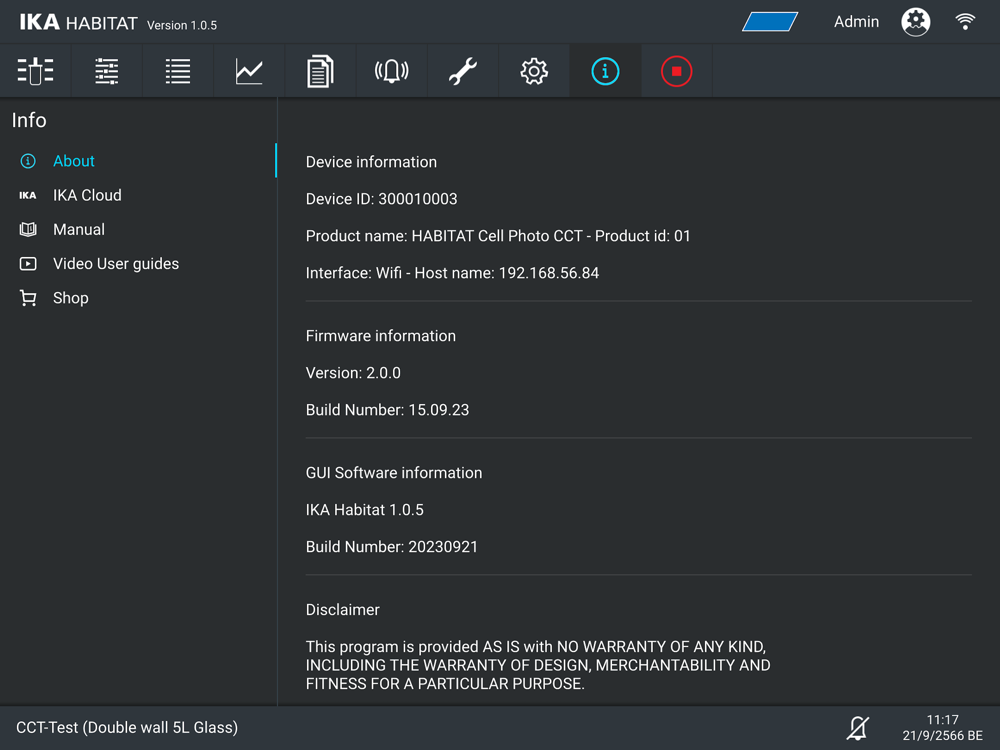Click the Build Number: 20230921 text
1000x750 pixels.
point(392,547)
